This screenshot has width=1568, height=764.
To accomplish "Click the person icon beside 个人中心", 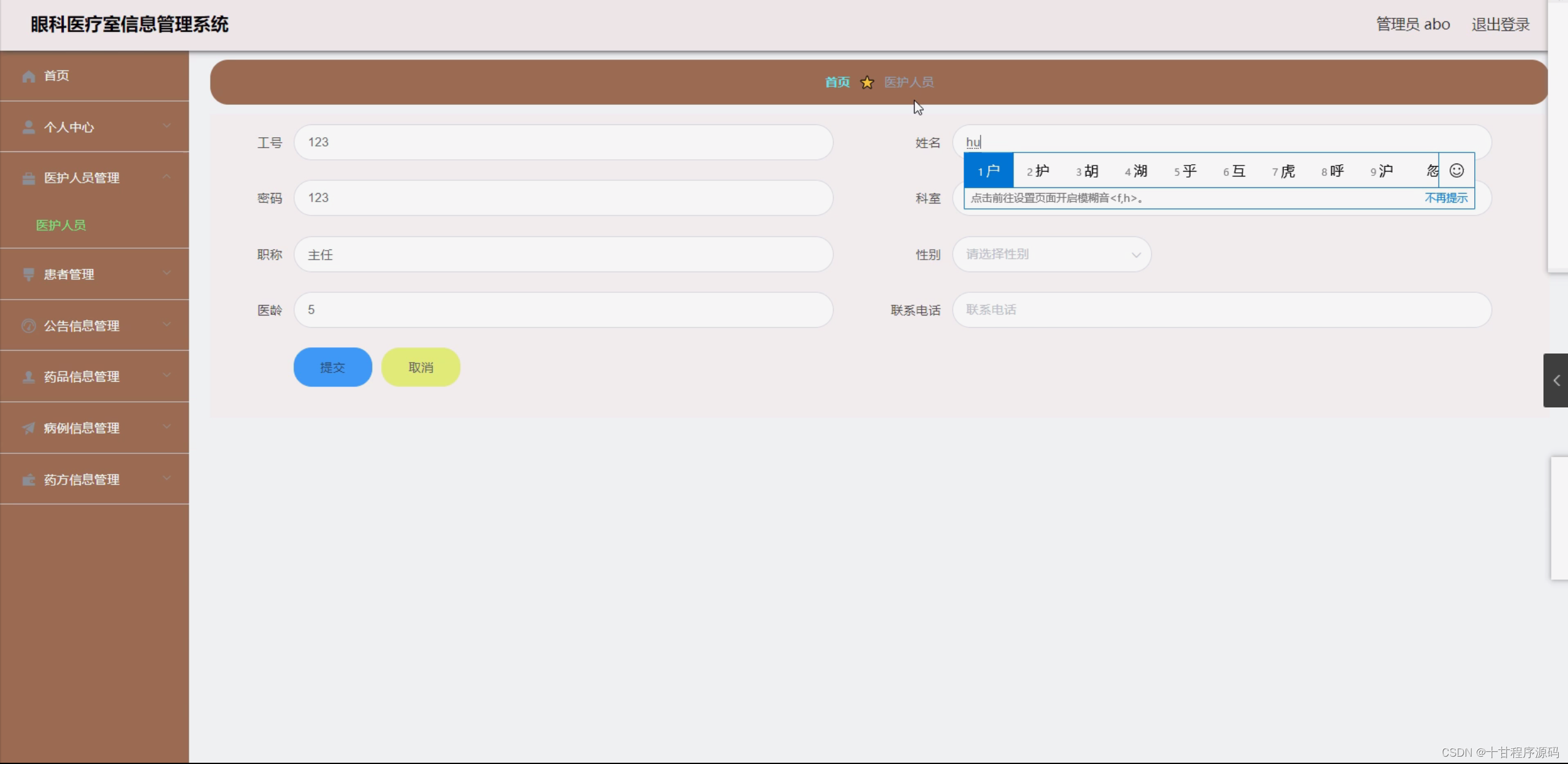I will click(28, 127).
